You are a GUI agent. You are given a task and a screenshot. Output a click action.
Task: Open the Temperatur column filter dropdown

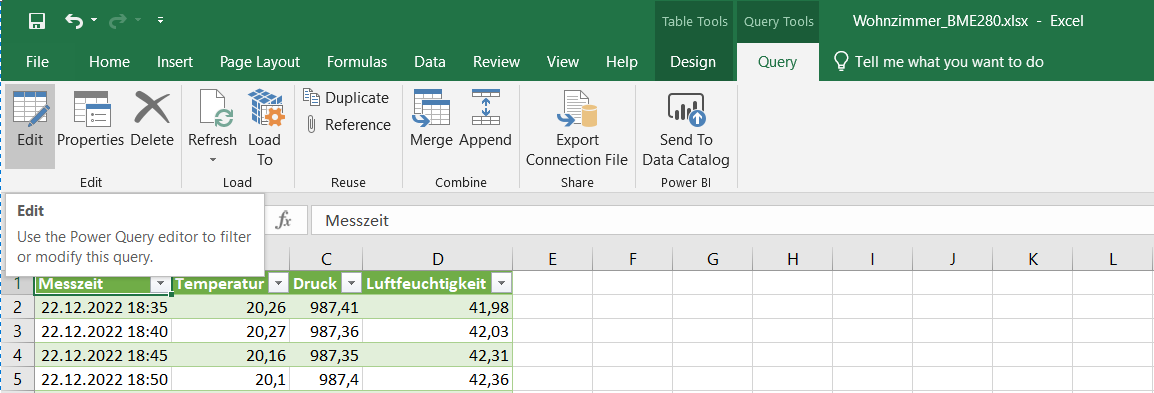click(x=277, y=283)
